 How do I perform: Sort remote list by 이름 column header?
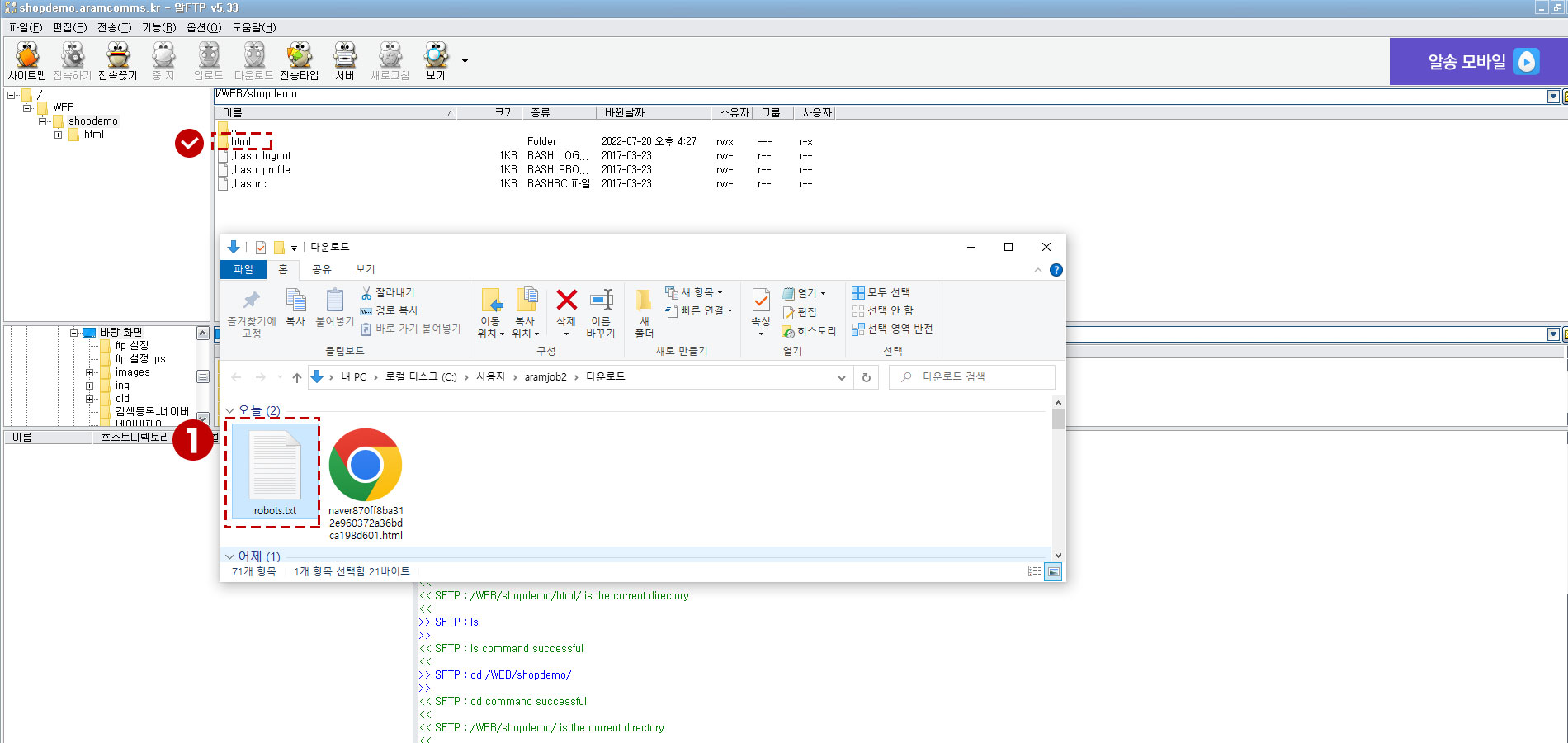coord(335,113)
